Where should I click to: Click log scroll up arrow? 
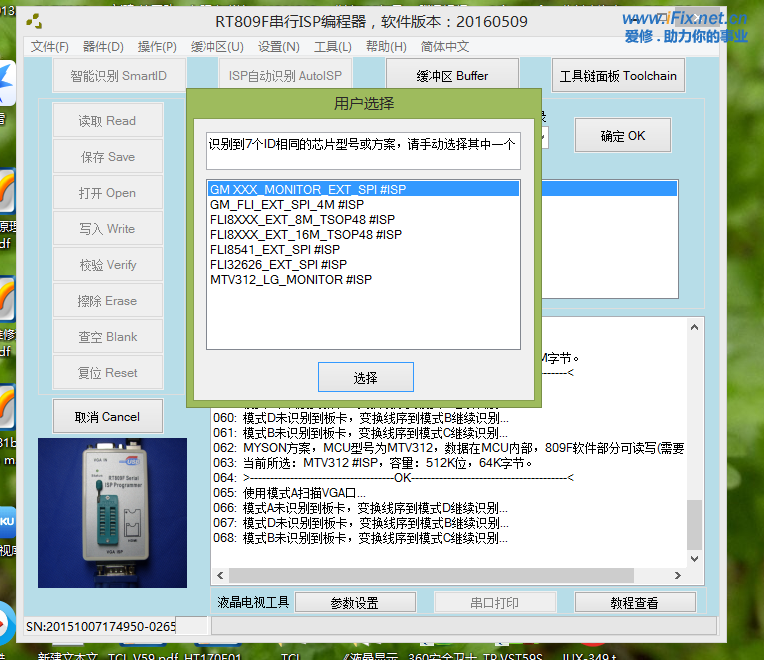coord(694,327)
